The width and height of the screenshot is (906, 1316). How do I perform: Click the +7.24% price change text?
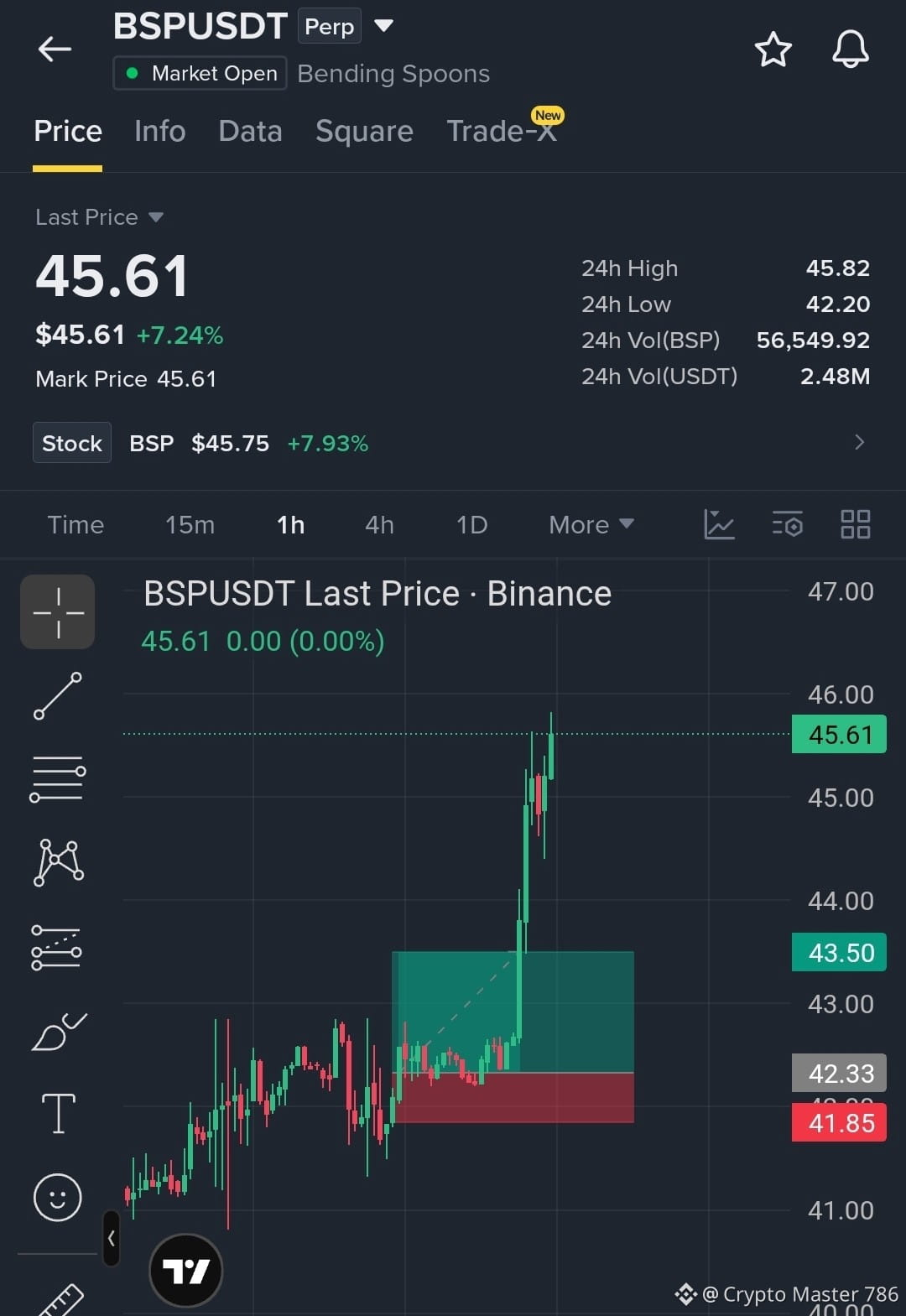tap(180, 336)
